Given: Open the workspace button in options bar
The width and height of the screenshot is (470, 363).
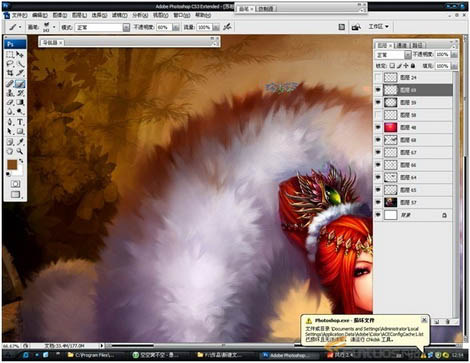Looking at the screenshot, I should click(379, 26).
